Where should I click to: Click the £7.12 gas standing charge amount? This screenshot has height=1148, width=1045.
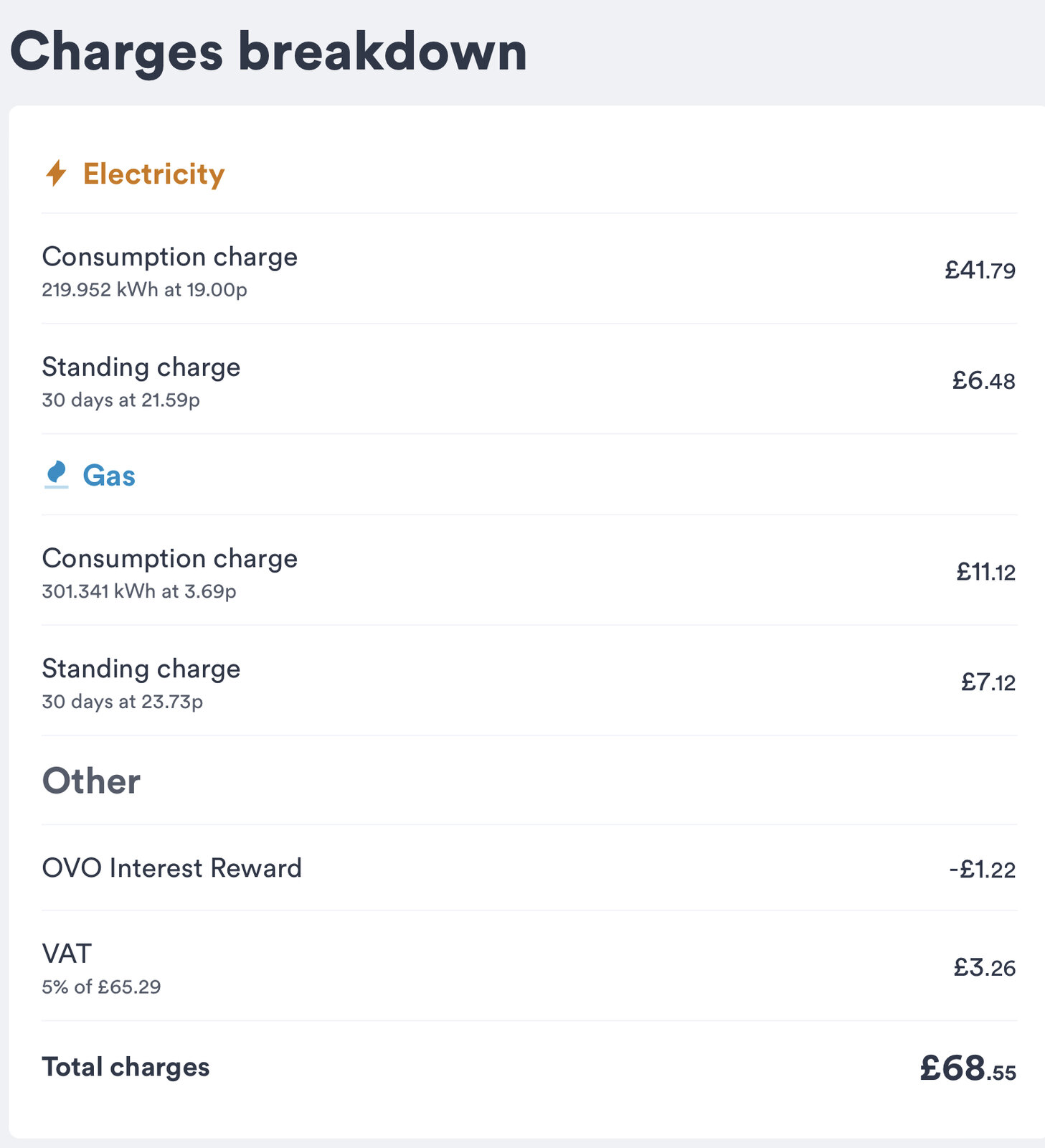pyautogui.click(x=988, y=682)
